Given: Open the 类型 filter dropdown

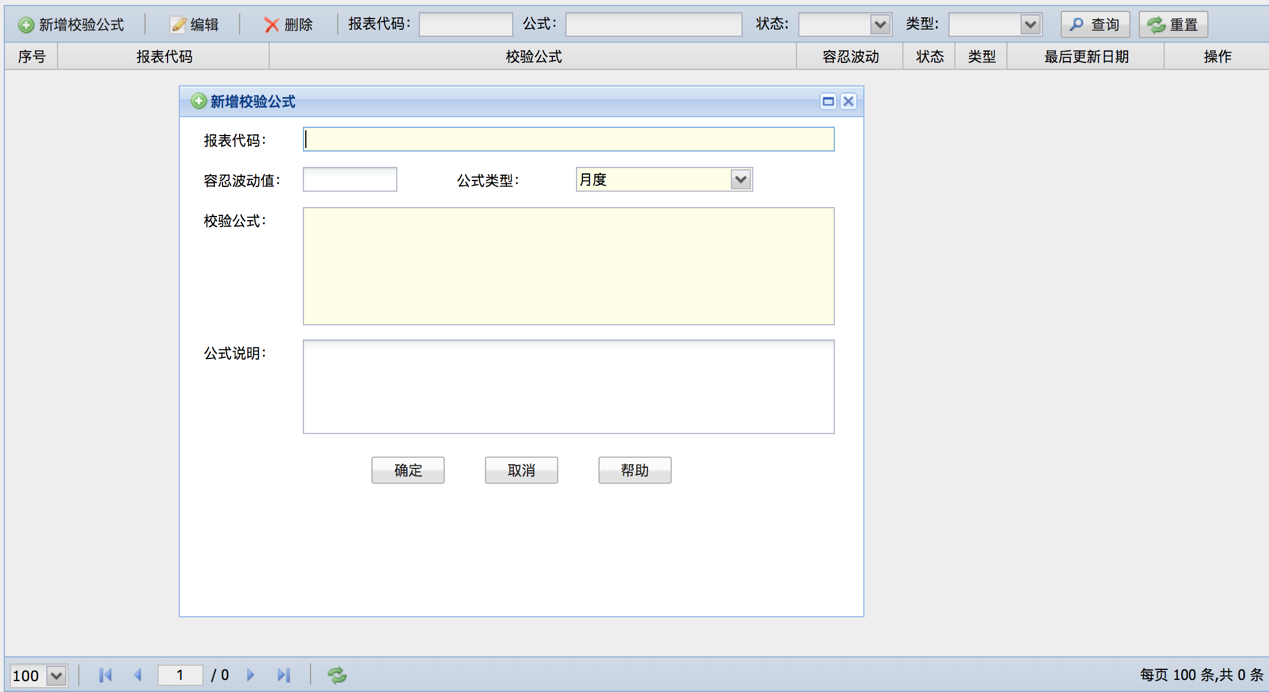Looking at the screenshot, I should pos(1030,25).
